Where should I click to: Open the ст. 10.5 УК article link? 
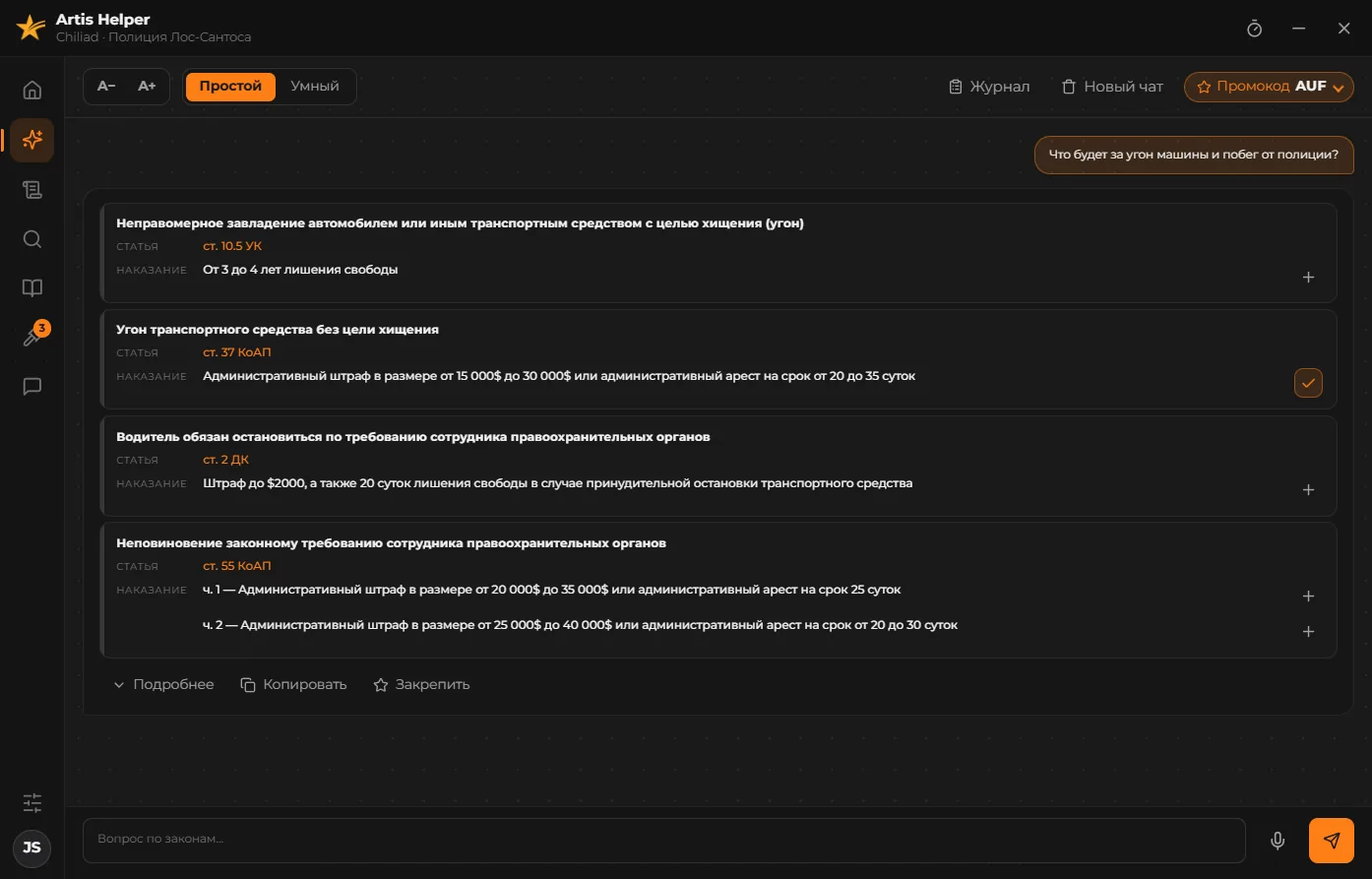tap(232, 246)
